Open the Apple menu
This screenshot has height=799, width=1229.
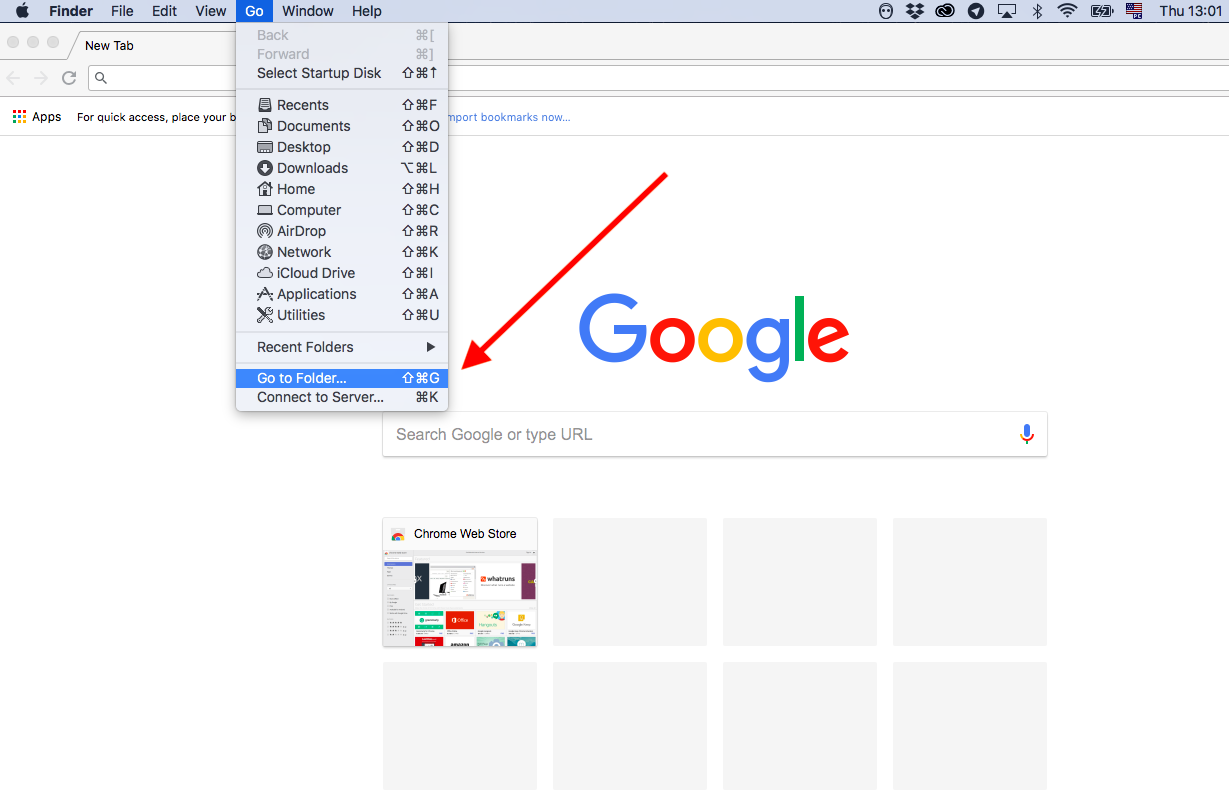tap(22, 11)
